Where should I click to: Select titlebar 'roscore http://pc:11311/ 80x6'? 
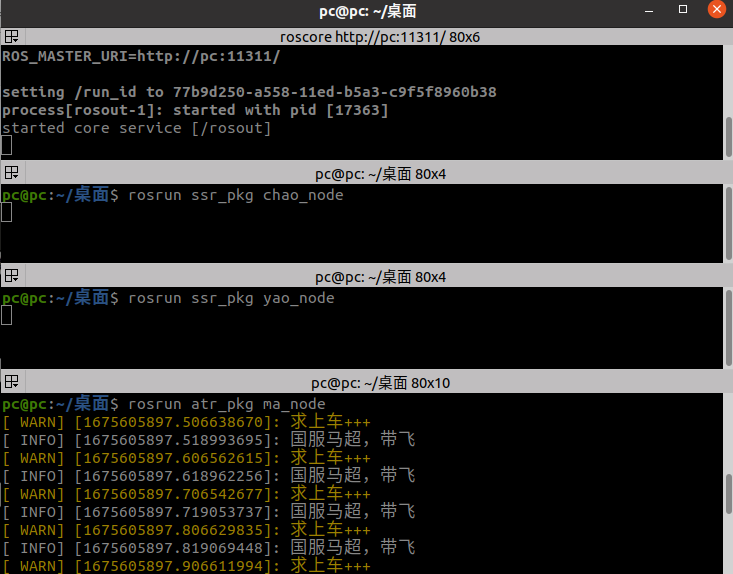click(x=380, y=37)
